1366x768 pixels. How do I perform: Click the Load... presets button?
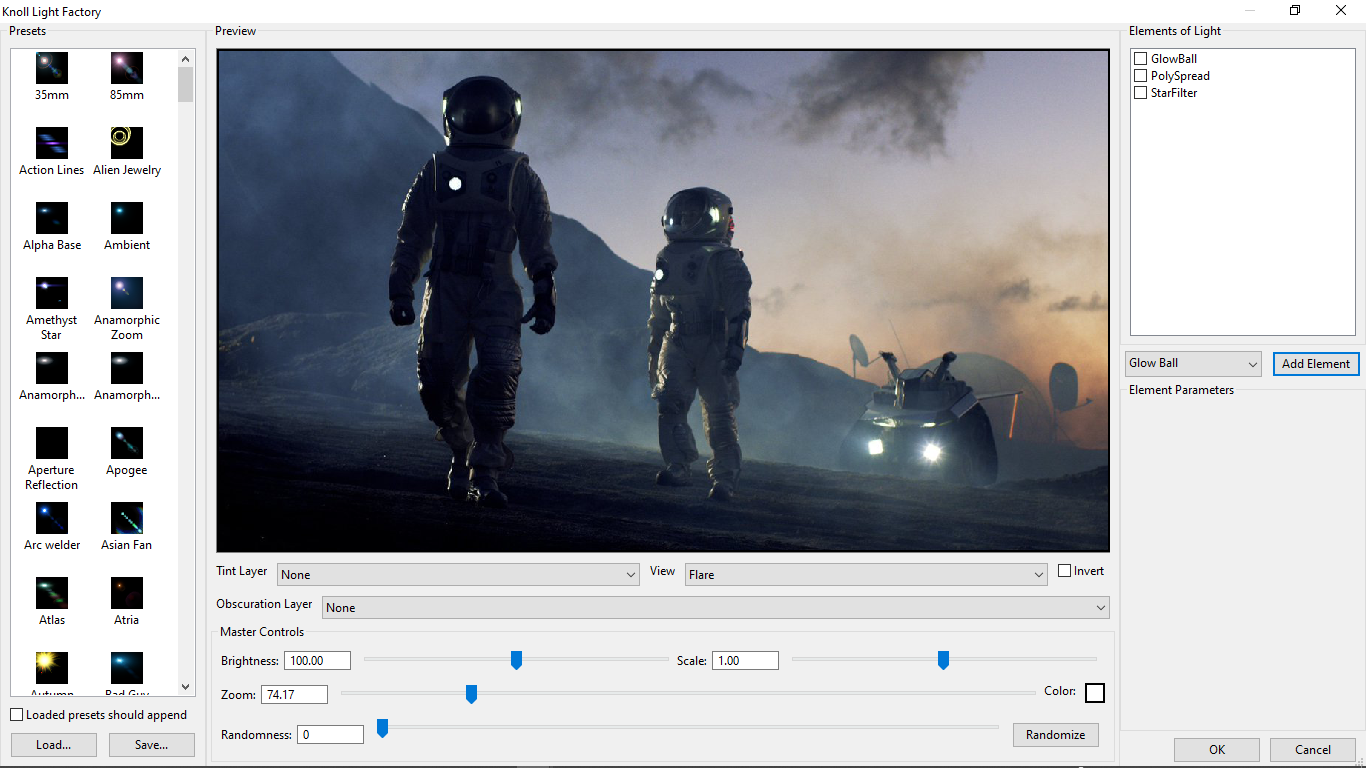[x=54, y=745]
